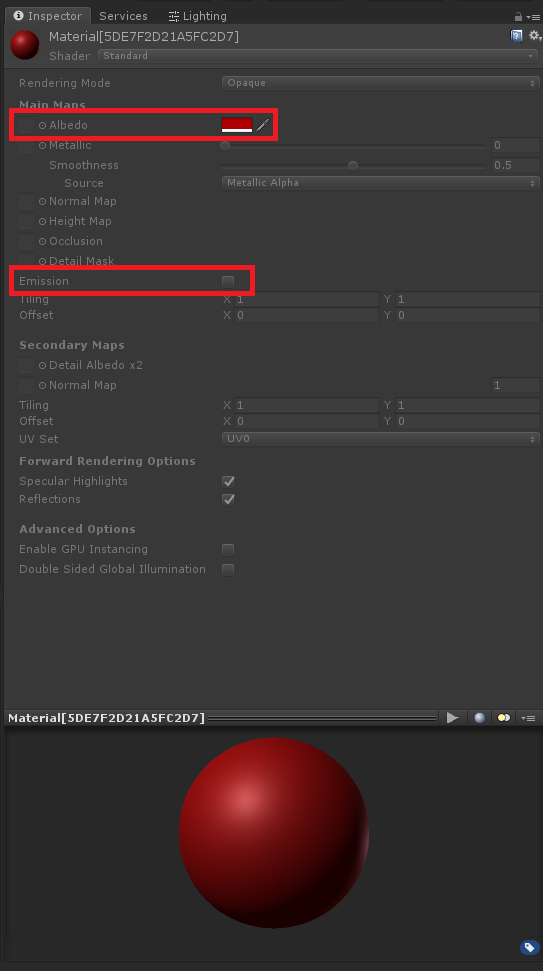Screen dimensions: 543x971
Task: Open the Source dropdown set to Metallic Alpha
Action: tap(380, 183)
